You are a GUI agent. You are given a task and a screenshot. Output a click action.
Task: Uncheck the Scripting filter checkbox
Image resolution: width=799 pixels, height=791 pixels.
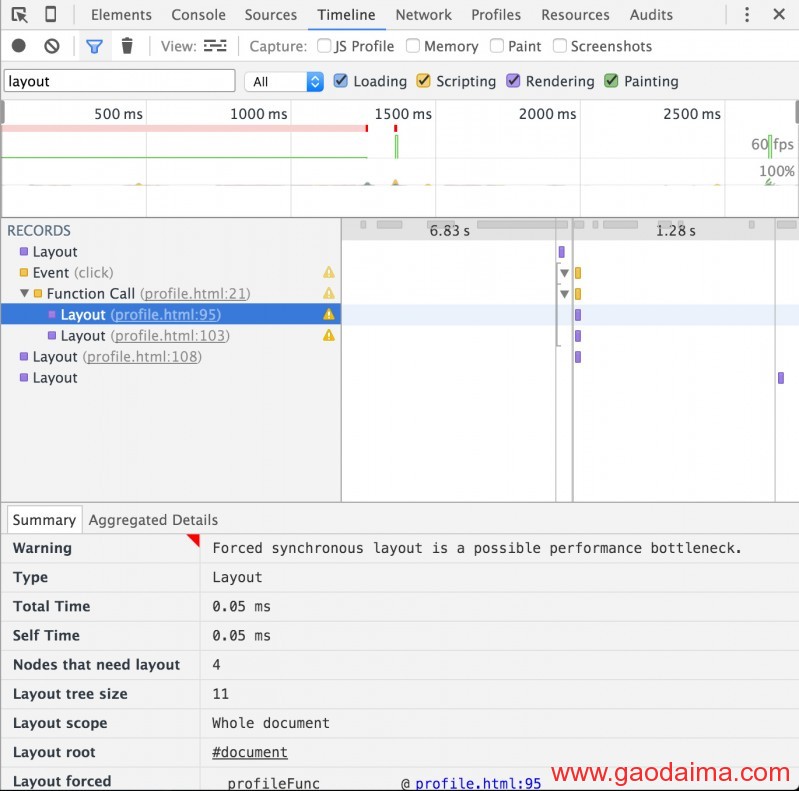coord(423,81)
